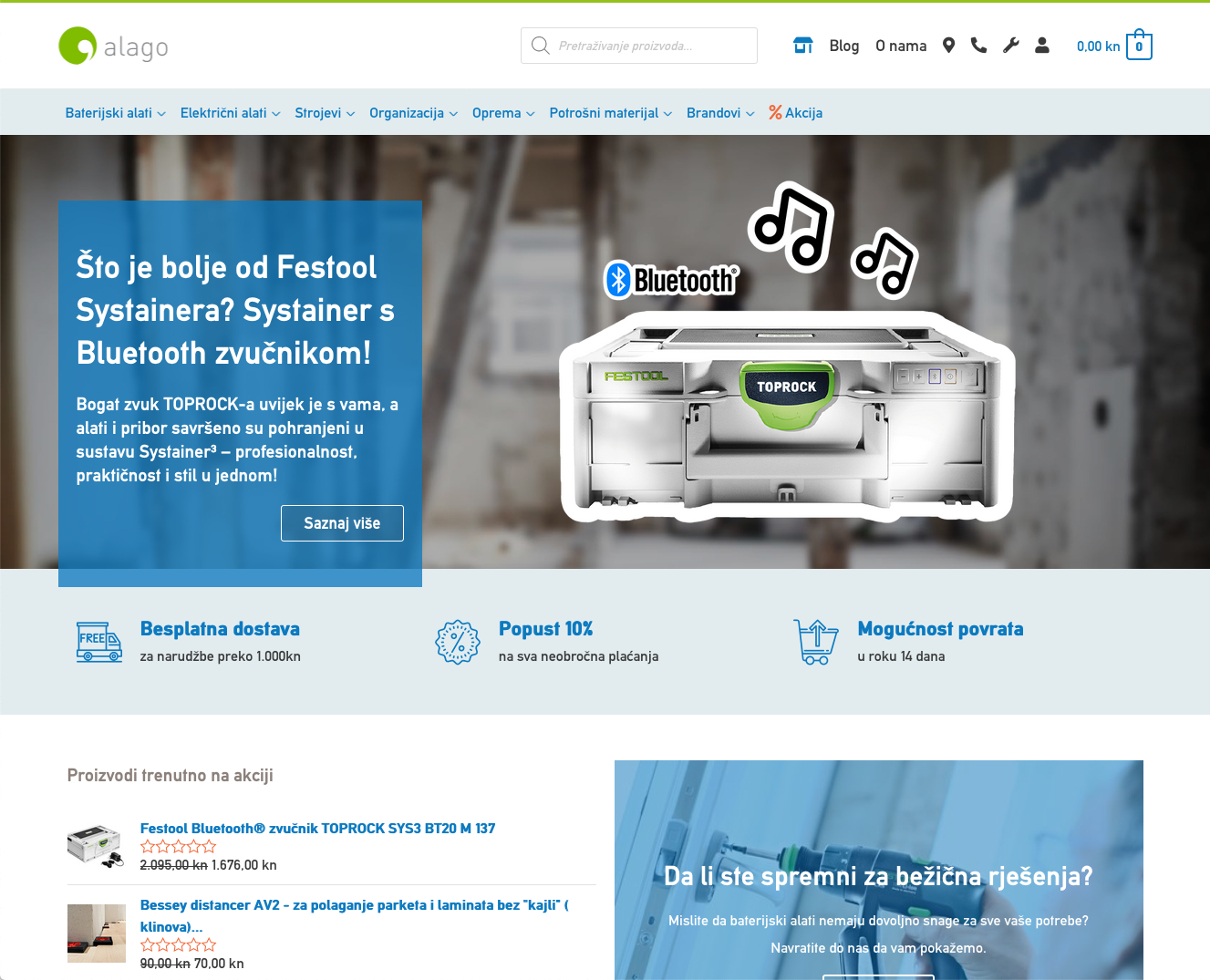Click the Mogućnost povrata heading
1210x980 pixels.
coord(940,629)
